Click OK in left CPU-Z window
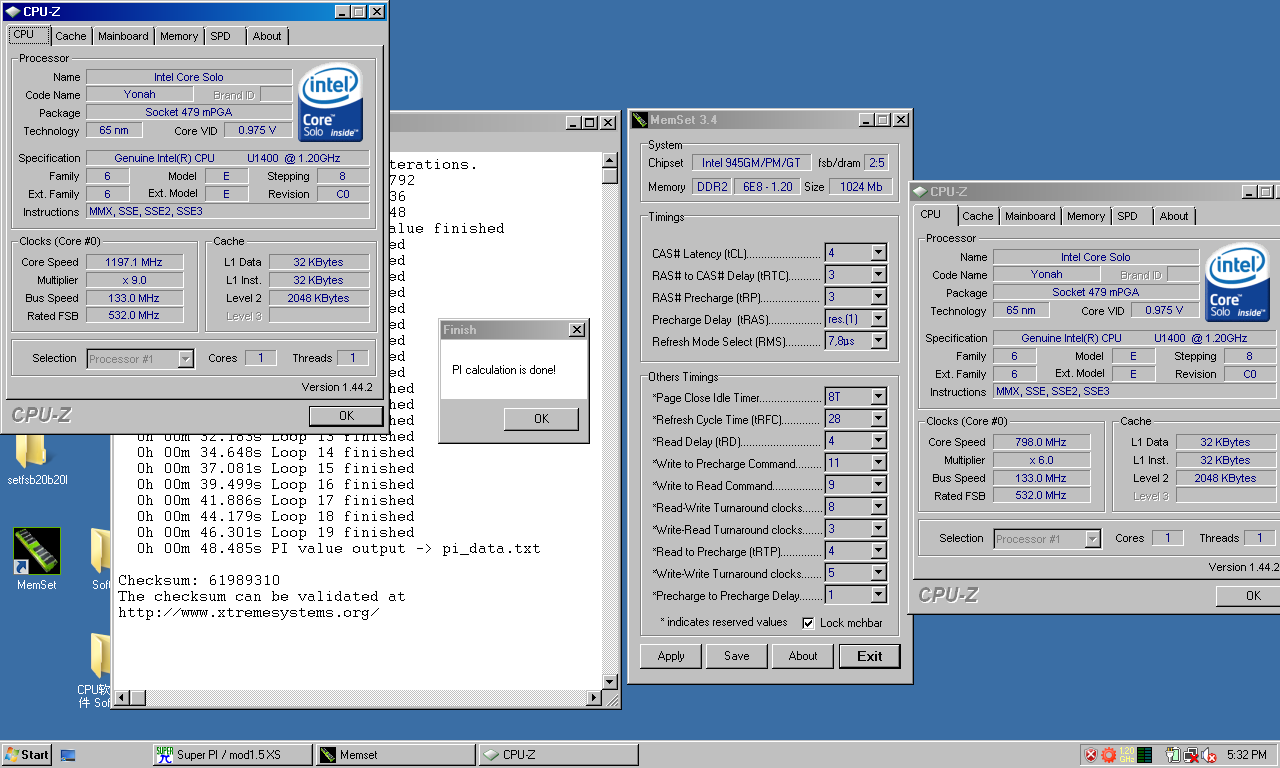 (x=346, y=416)
